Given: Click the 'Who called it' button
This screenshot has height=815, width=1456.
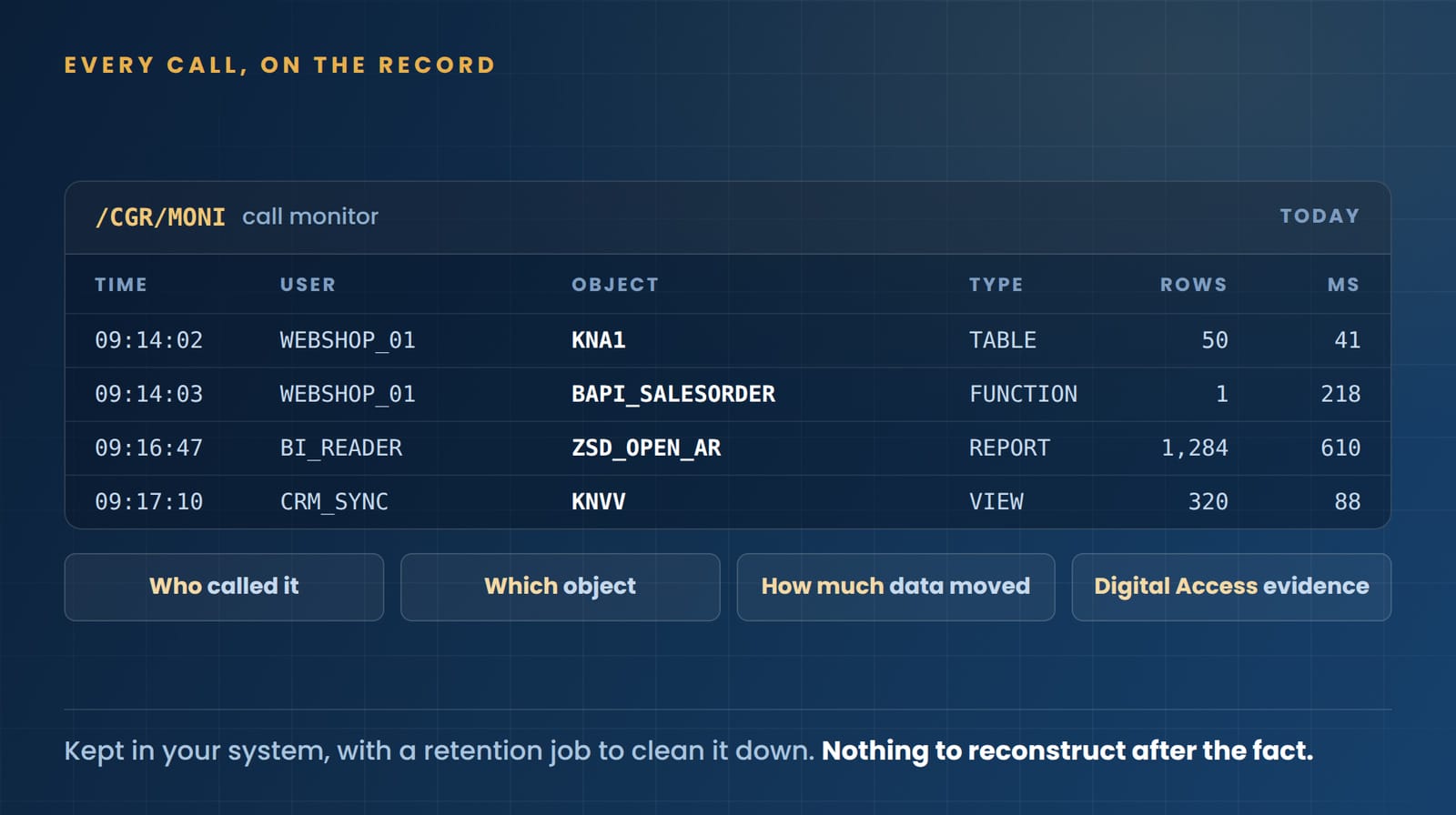Looking at the screenshot, I should click(x=224, y=587).
